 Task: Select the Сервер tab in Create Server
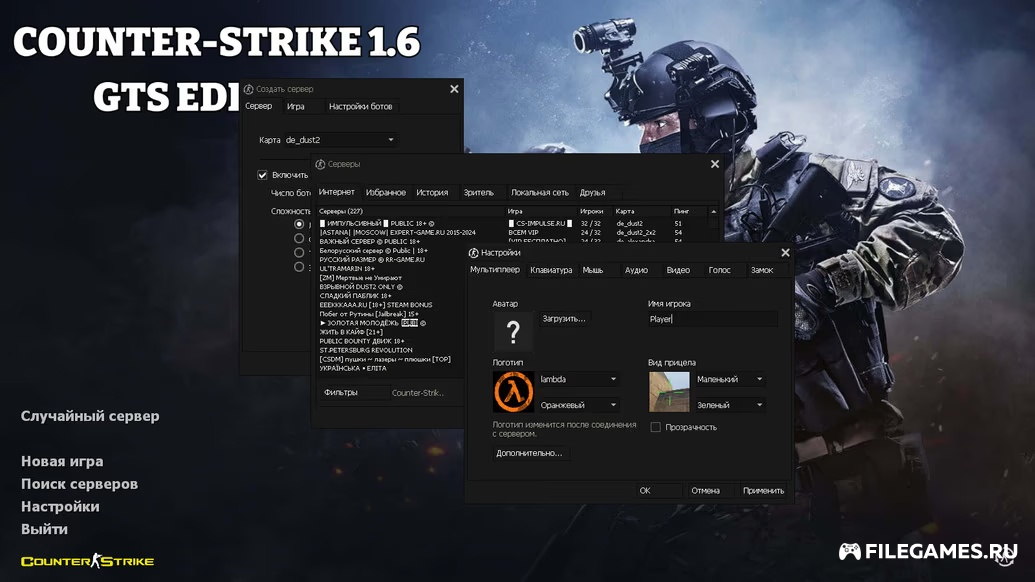click(258, 106)
